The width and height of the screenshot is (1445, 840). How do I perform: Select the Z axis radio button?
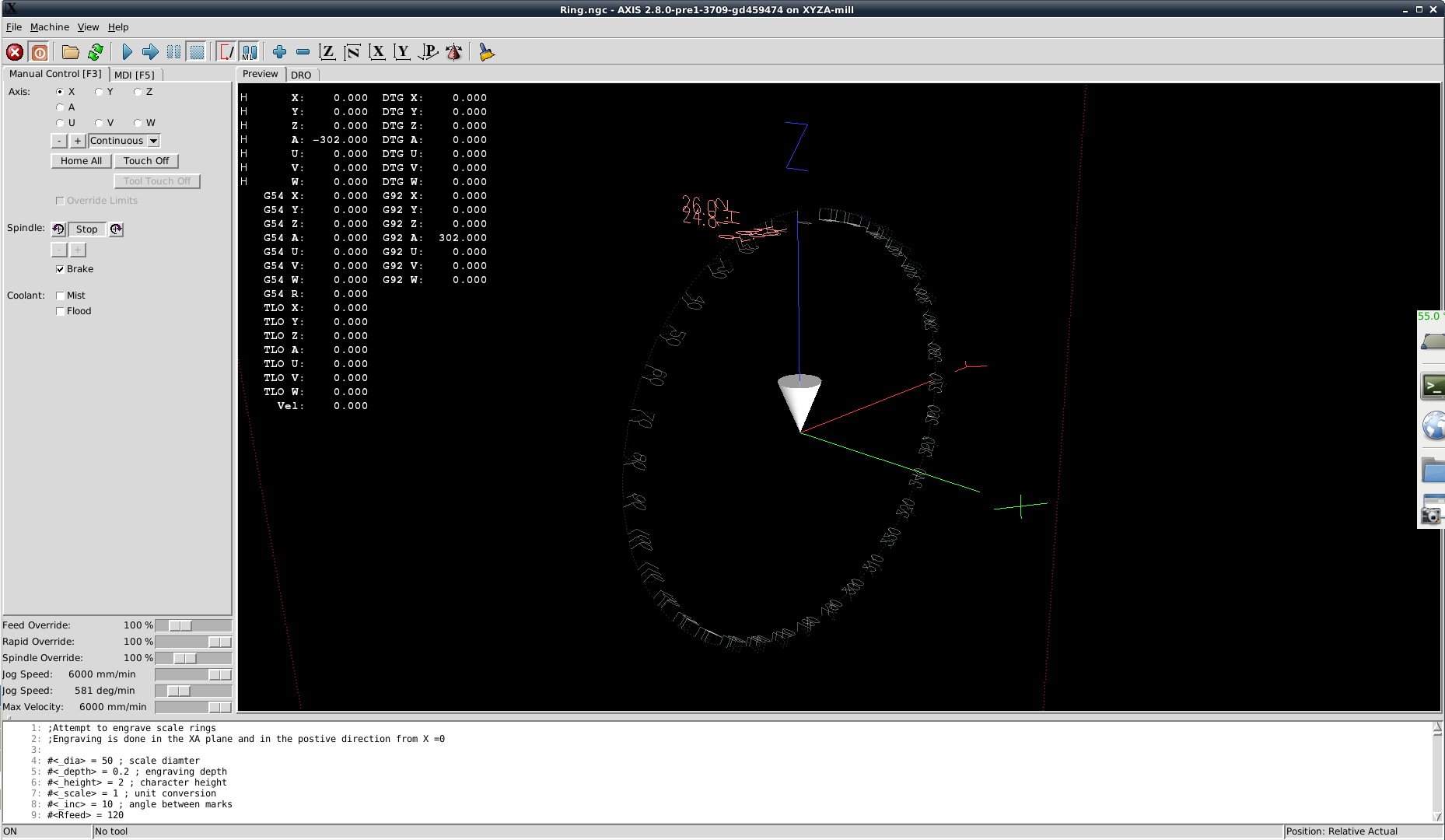pos(138,92)
